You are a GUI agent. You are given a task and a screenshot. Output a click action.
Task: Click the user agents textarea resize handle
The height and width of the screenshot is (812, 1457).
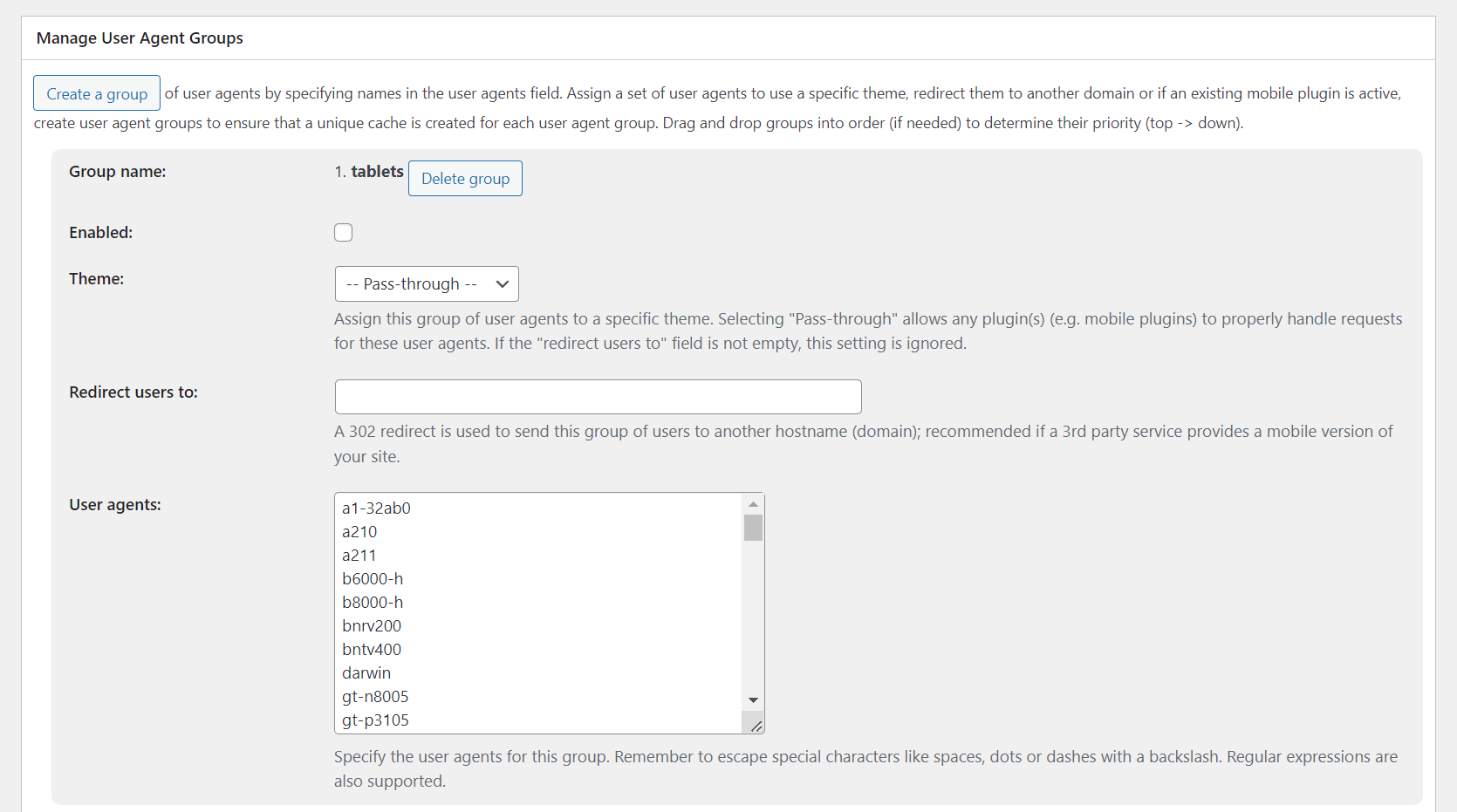(x=756, y=726)
